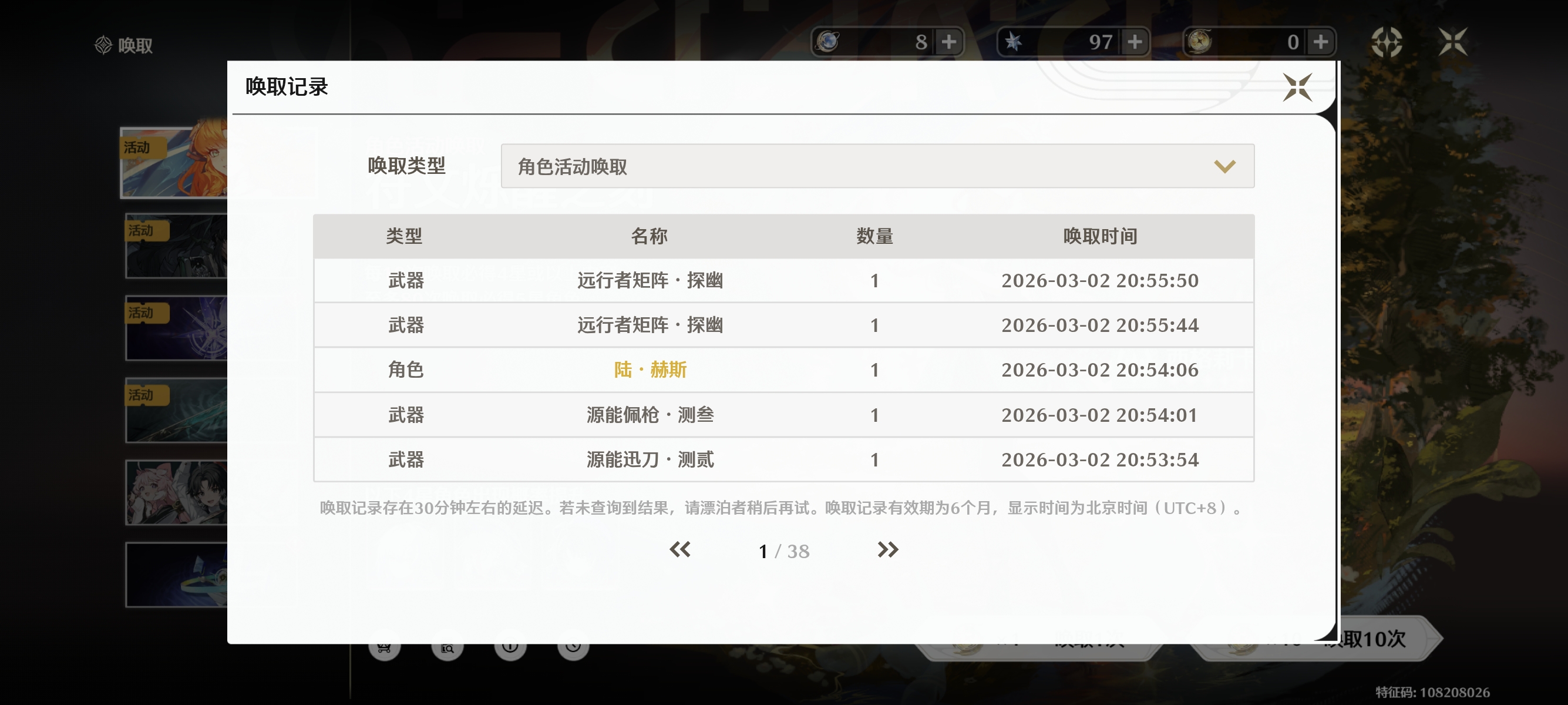Go to previous page of records
Viewport: 1568px width, 705px height.
click(x=680, y=550)
